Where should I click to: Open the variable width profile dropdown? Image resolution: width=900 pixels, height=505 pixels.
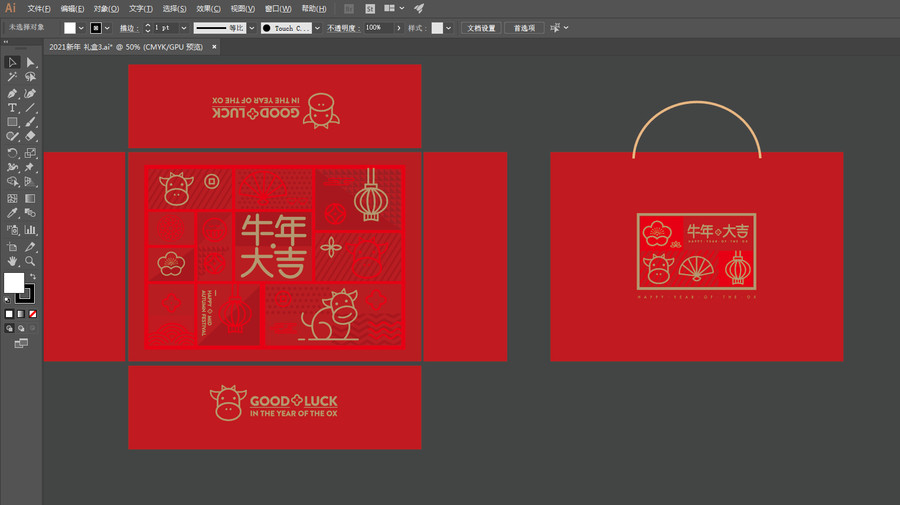tap(251, 28)
